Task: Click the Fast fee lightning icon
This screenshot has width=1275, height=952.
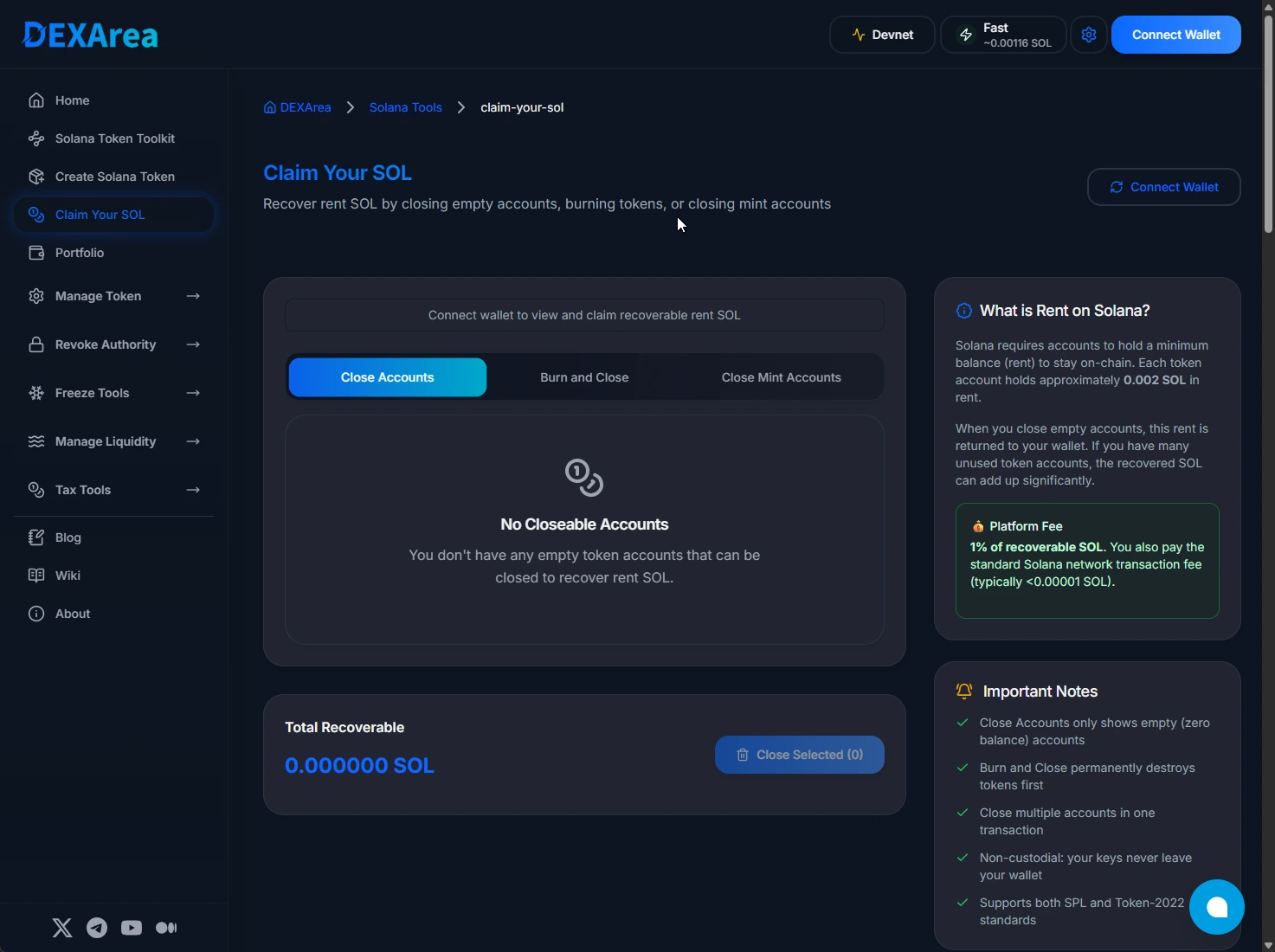Action: [966, 35]
